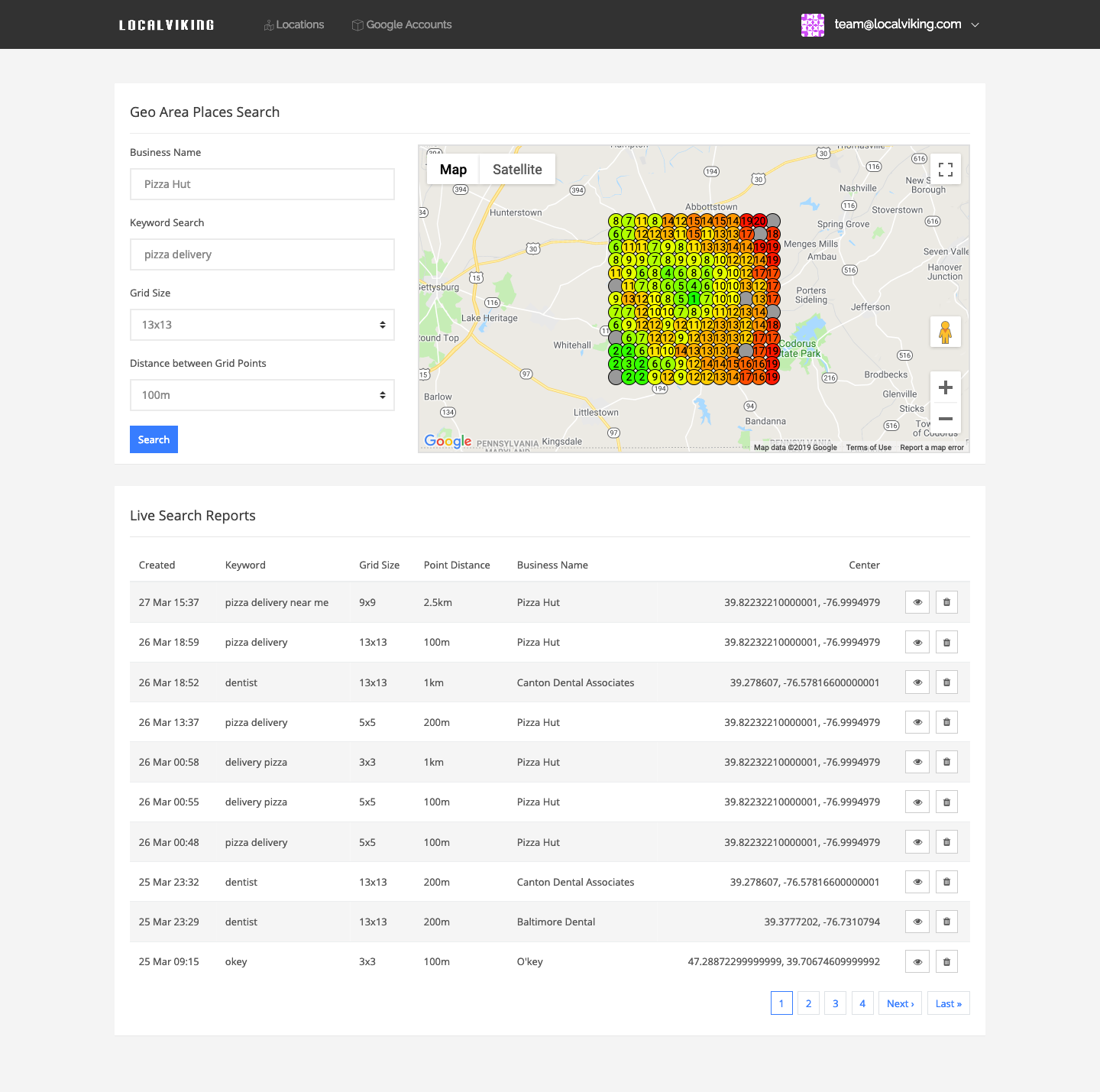View the Baltimore Dental report
The height and width of the screenshot is (1092, 1100).
(x=917, y=922)
